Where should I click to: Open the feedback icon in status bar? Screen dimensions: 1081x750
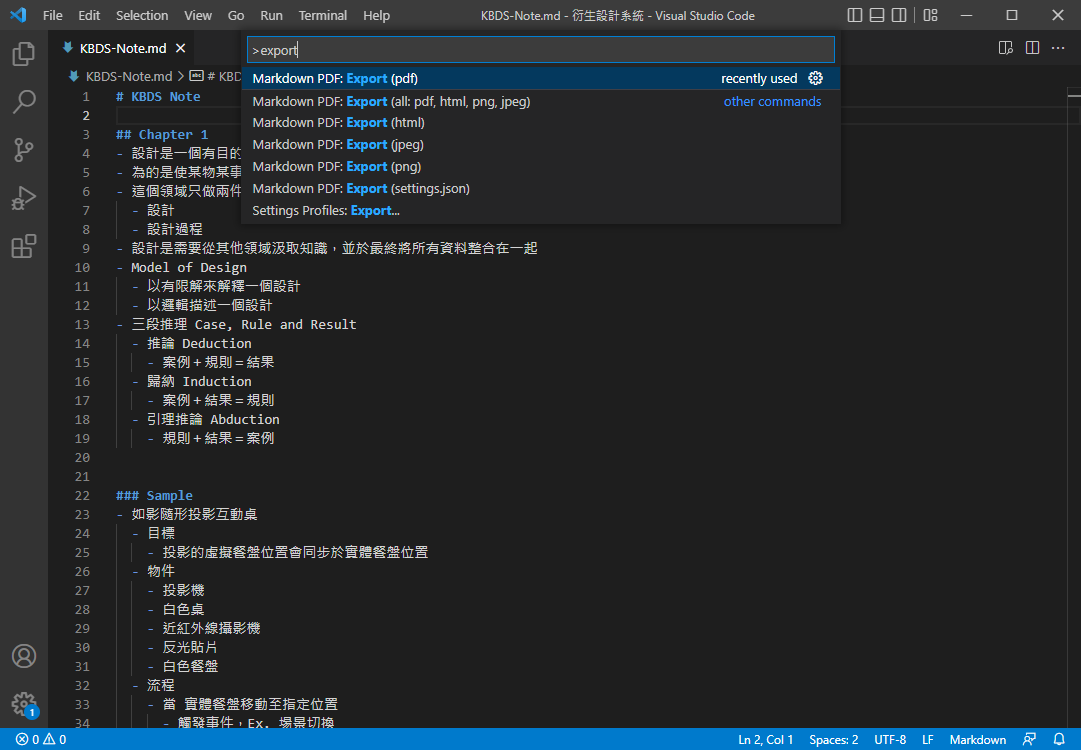click(x=1029, y=740)
